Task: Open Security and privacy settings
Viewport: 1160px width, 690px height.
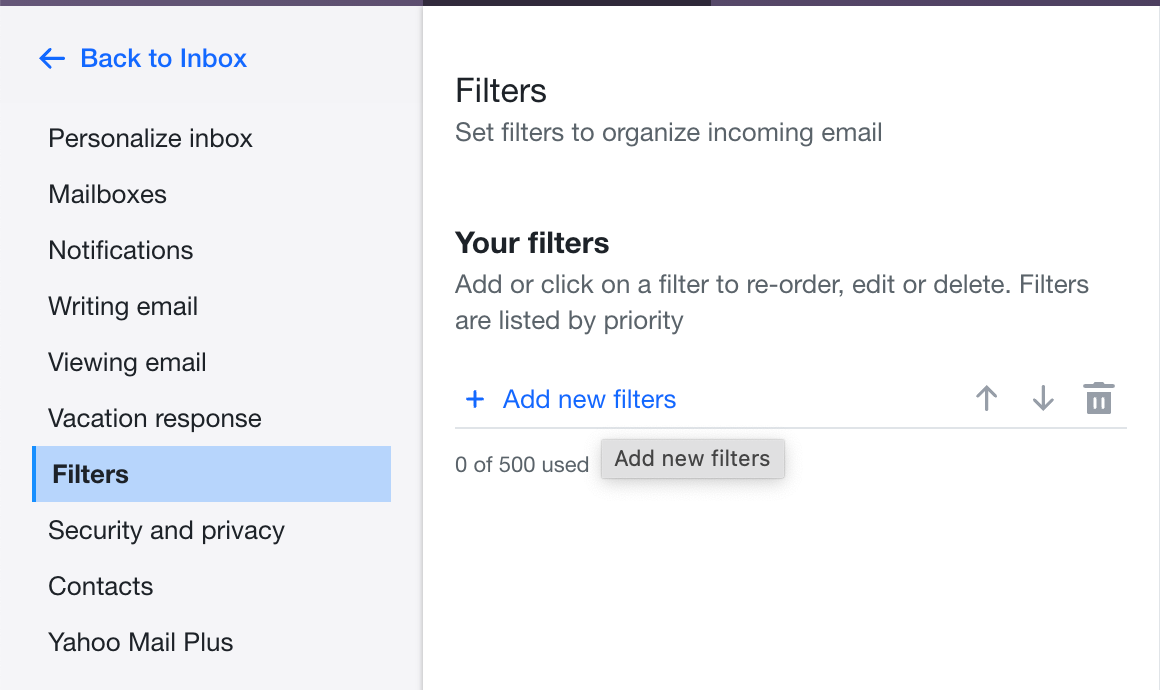Action: coord(166,530)
